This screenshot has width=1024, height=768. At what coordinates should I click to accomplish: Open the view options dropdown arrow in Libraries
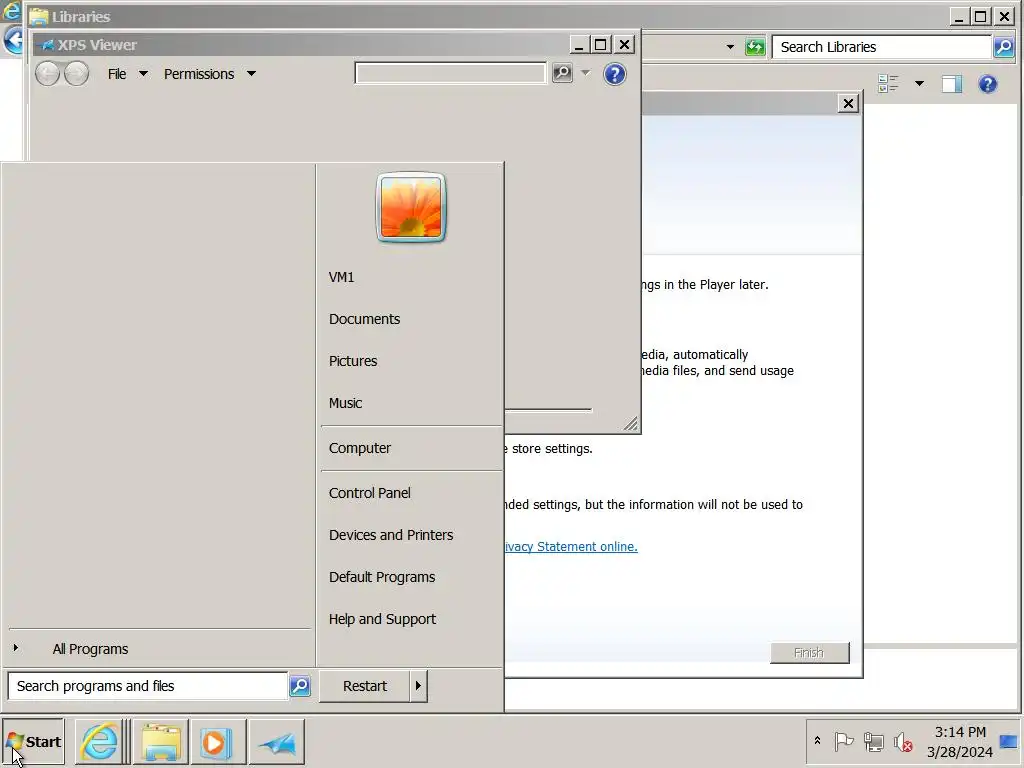click(920, 84)
